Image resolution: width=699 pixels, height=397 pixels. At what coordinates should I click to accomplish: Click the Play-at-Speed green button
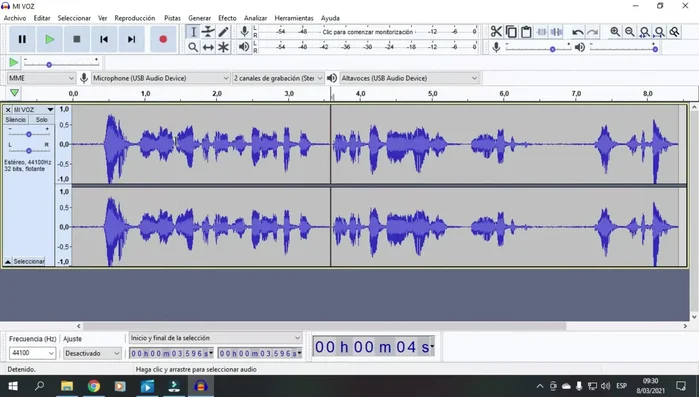coord(14,62)
